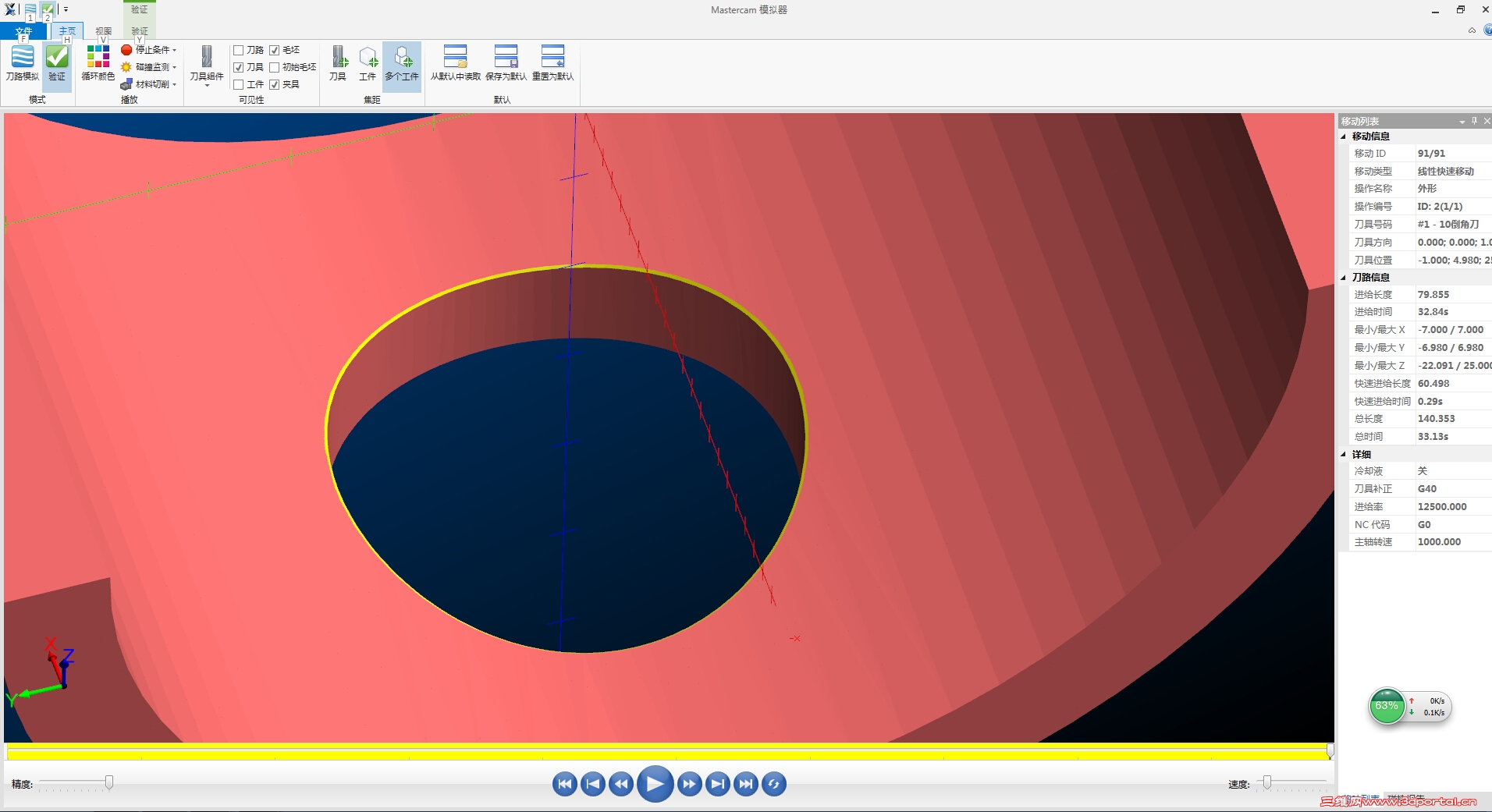Collapse the ribbon with the chevron
Viewport: 1492px width, 812px height.
[x=1472, y=30]
